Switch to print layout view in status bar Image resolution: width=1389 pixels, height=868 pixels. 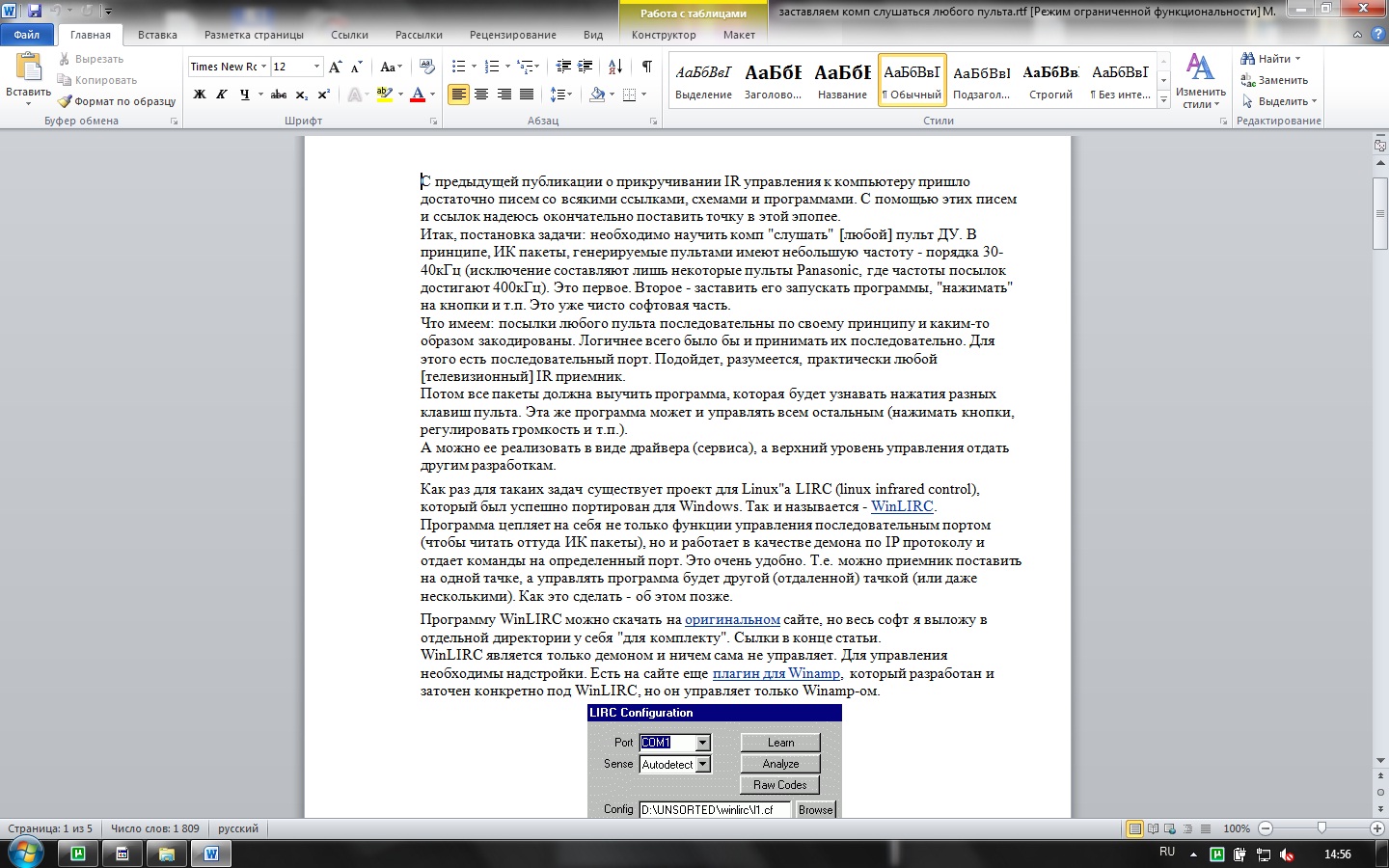tap(1135, 828)
